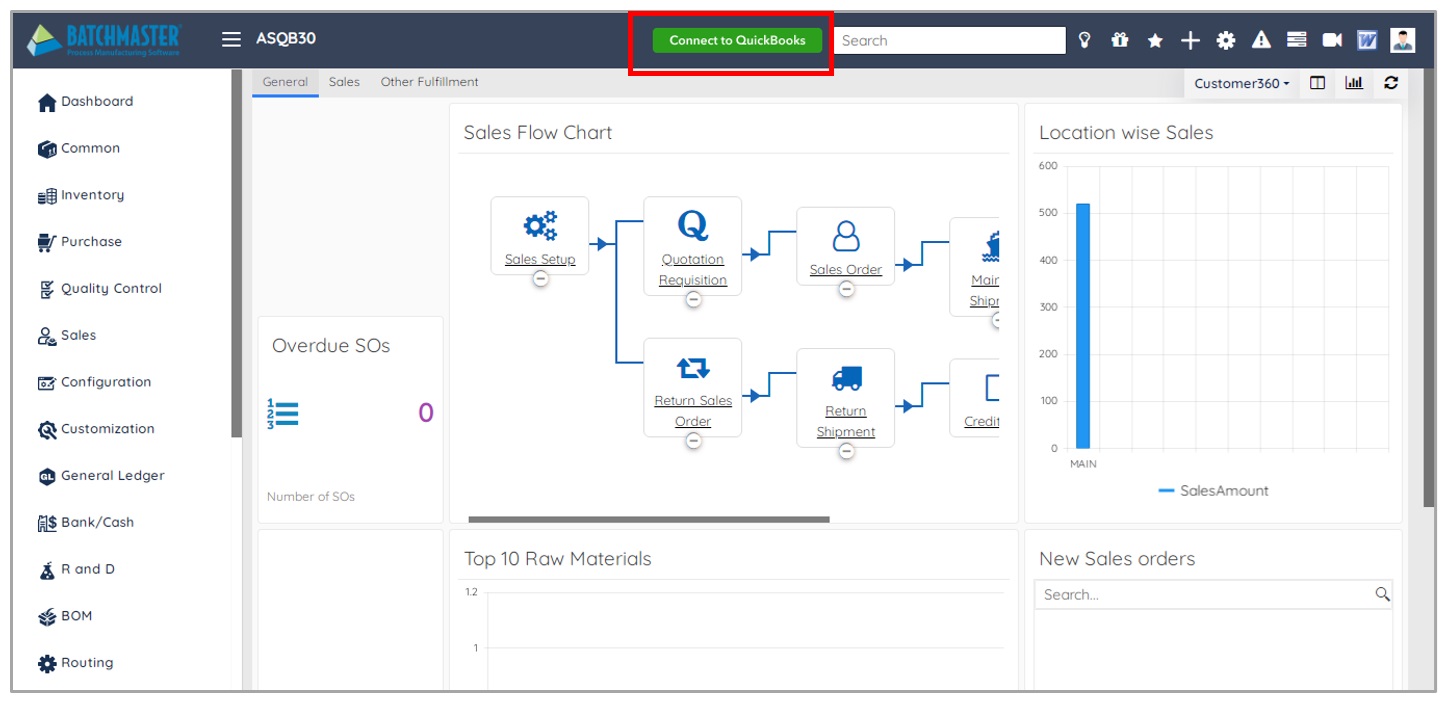Collapse the Return Shipment node with its minus button
1451x702 pixels.
click(846, 451)
